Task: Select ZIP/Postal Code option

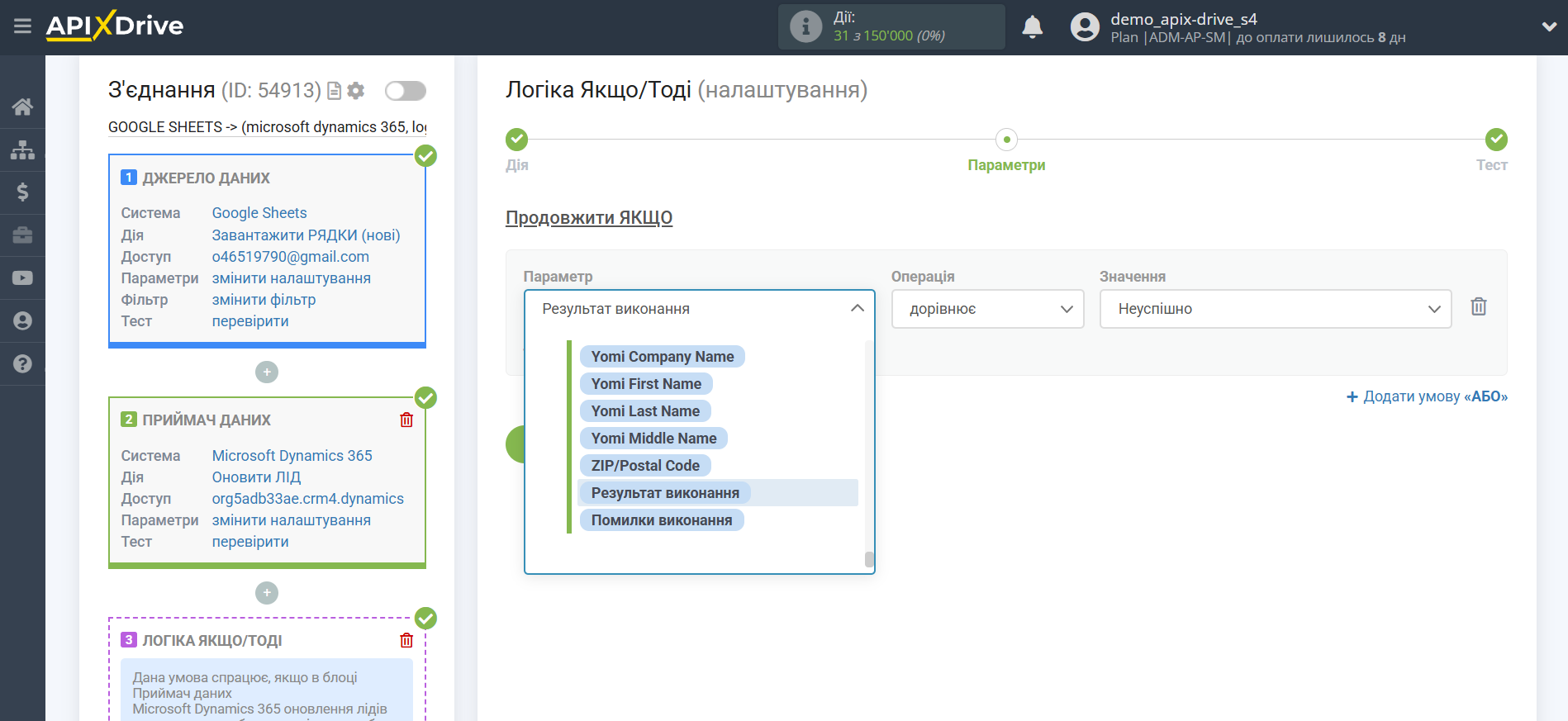Action: coord(645,466)
